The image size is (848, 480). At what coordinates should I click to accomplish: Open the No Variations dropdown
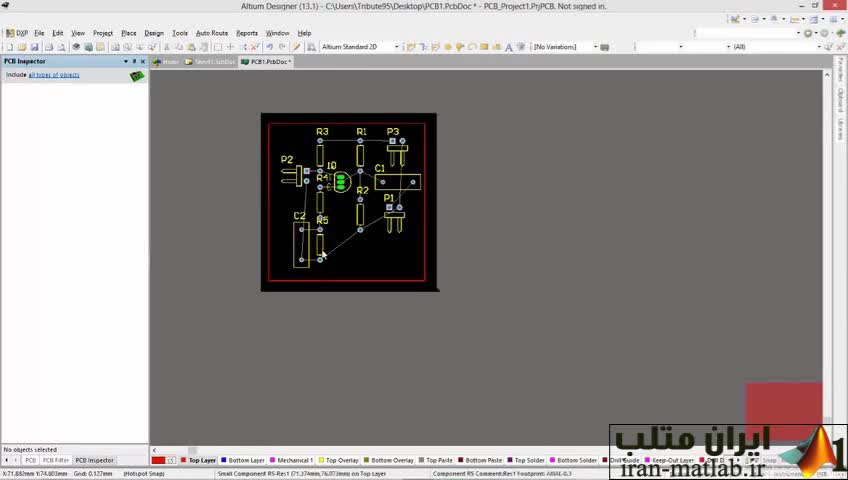pyautogui.click(x=595, y=47)
